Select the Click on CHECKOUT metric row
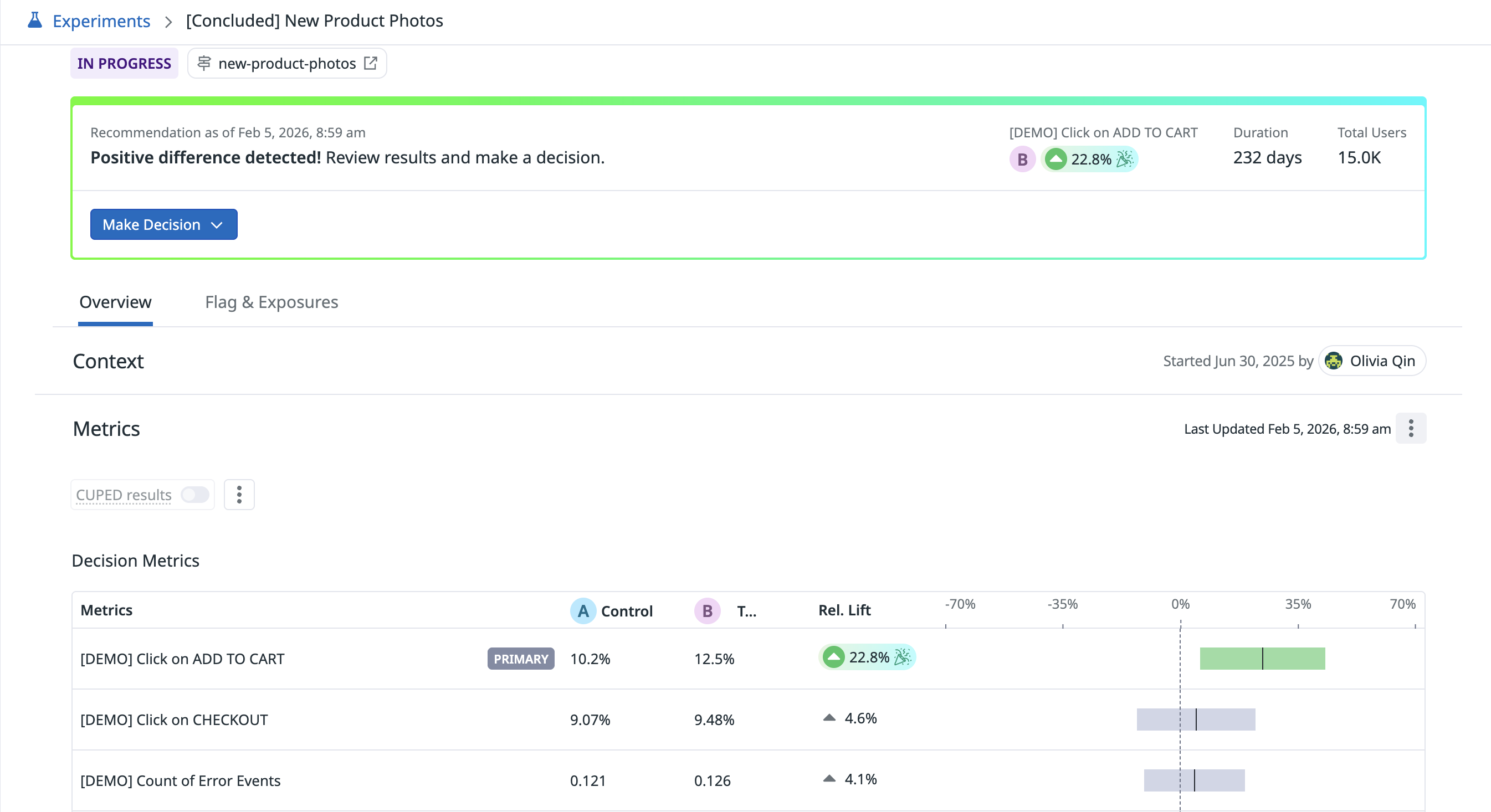The height and width of the screenshot is (812, 1491). [x=174, y=720]
